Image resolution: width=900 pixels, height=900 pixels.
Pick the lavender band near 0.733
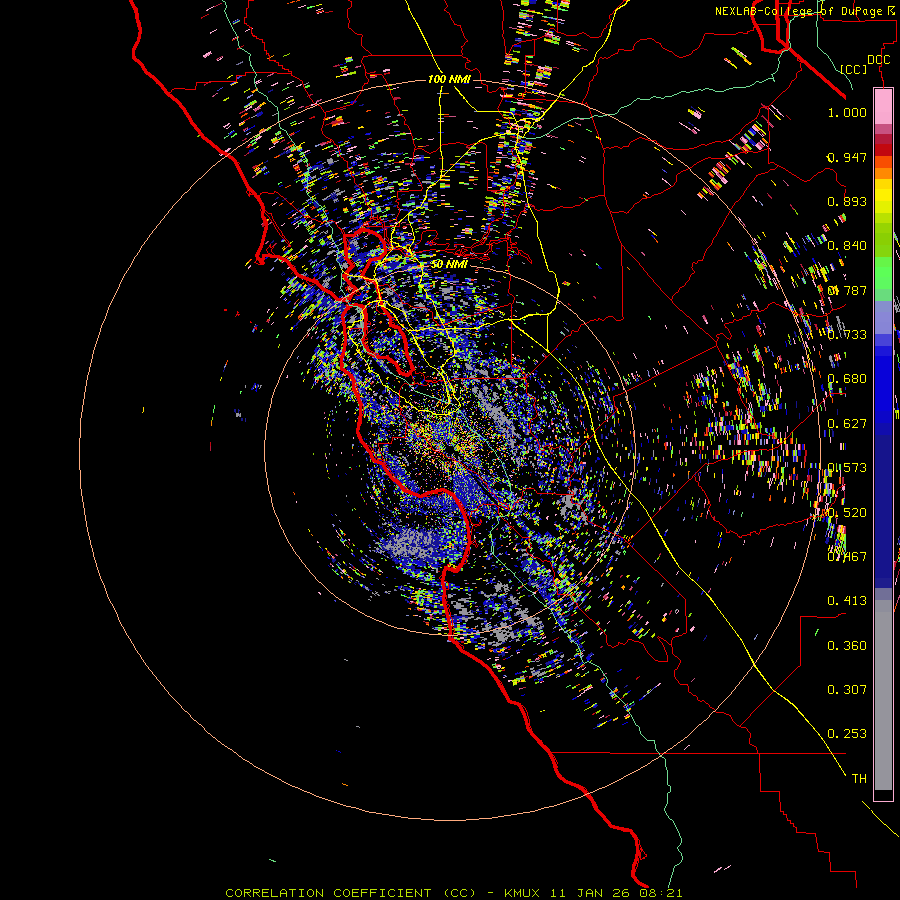[x=883, y=317]
